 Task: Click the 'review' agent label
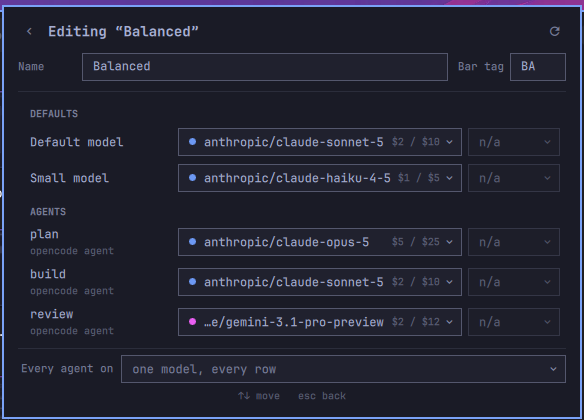pos(52,314)
